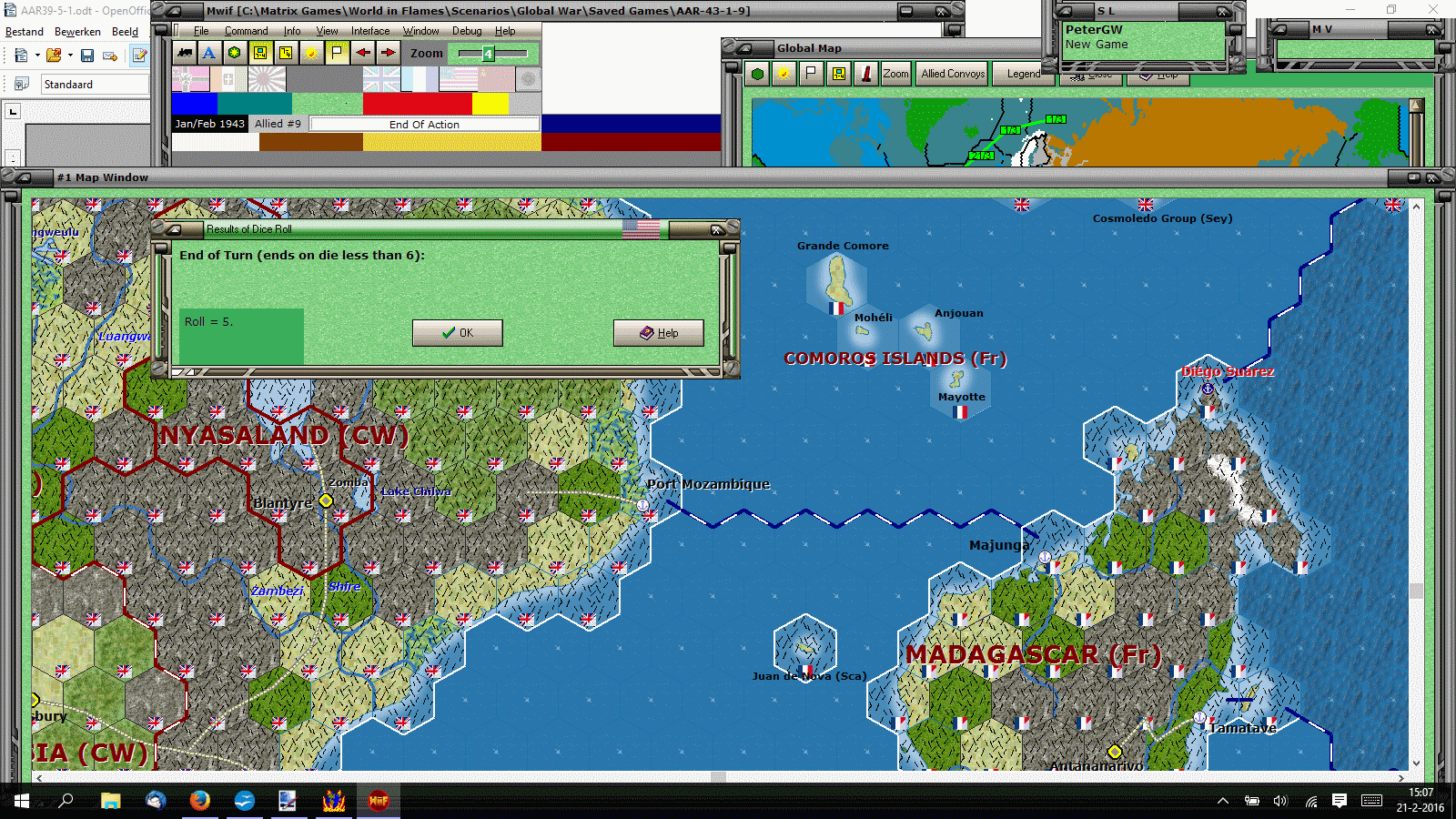Open Firefox from the taskbar
The image size is (1456, 819).
point(199,801)
